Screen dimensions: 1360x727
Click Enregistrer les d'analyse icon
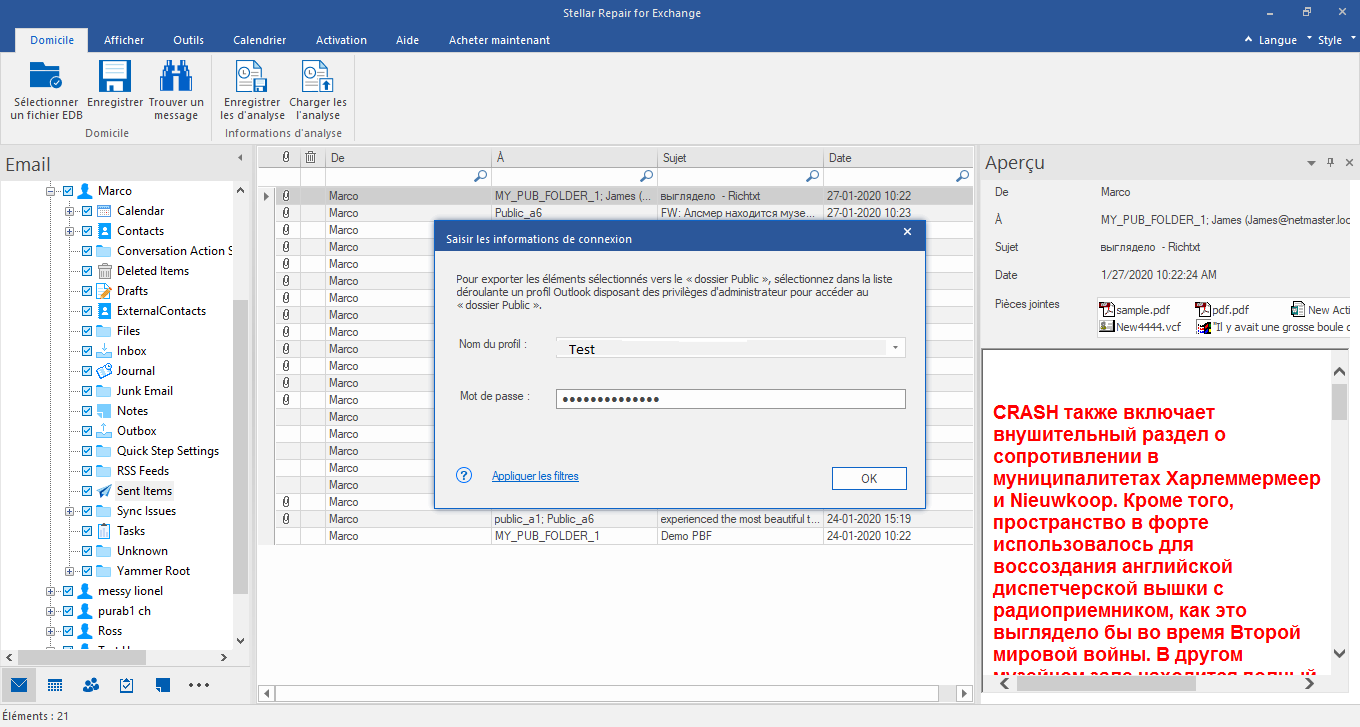point(251,77)
